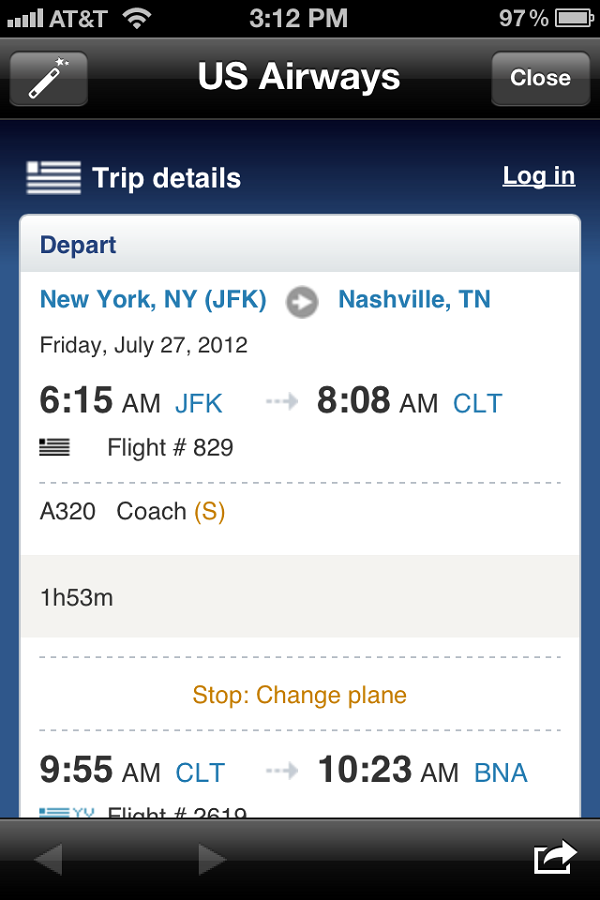600x900 pixels.
Task: Tap the battery indicator in status bar
Action: (x=574, y=18)
